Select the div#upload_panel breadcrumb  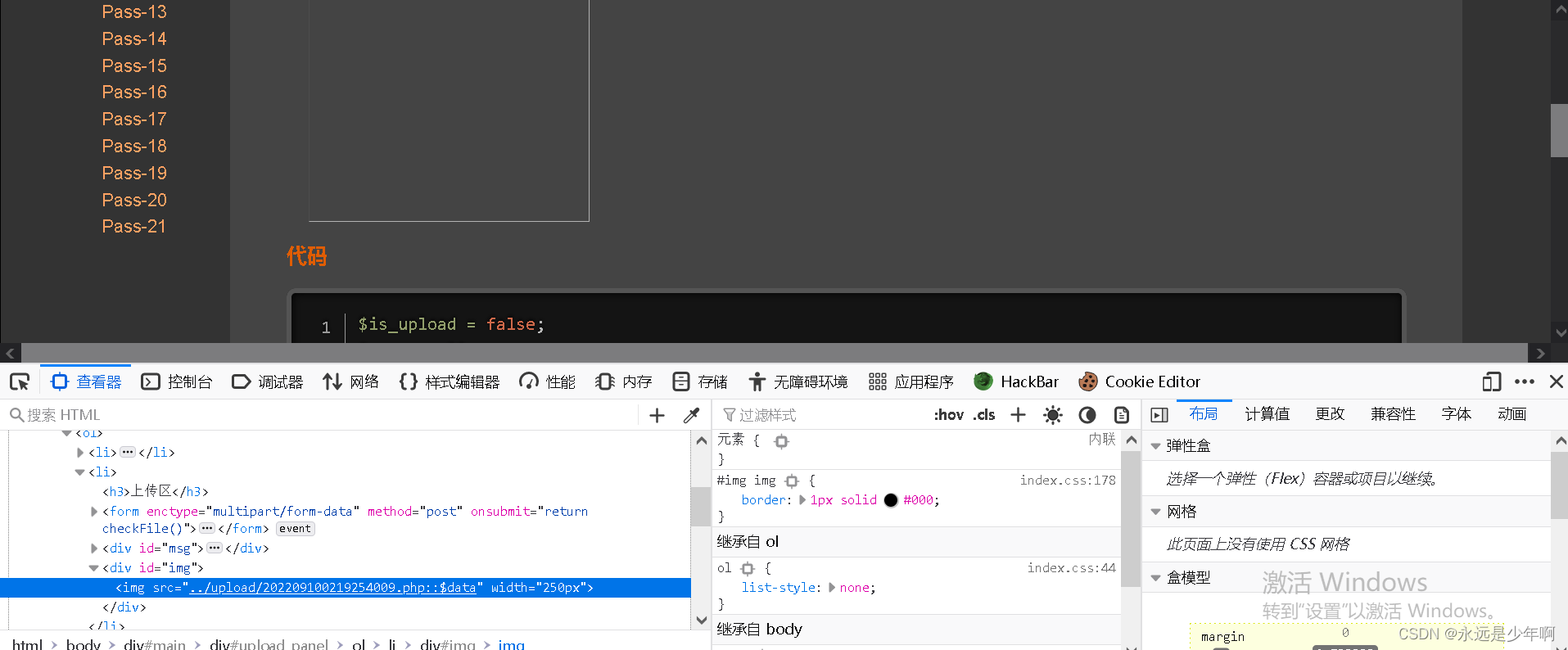269,644
